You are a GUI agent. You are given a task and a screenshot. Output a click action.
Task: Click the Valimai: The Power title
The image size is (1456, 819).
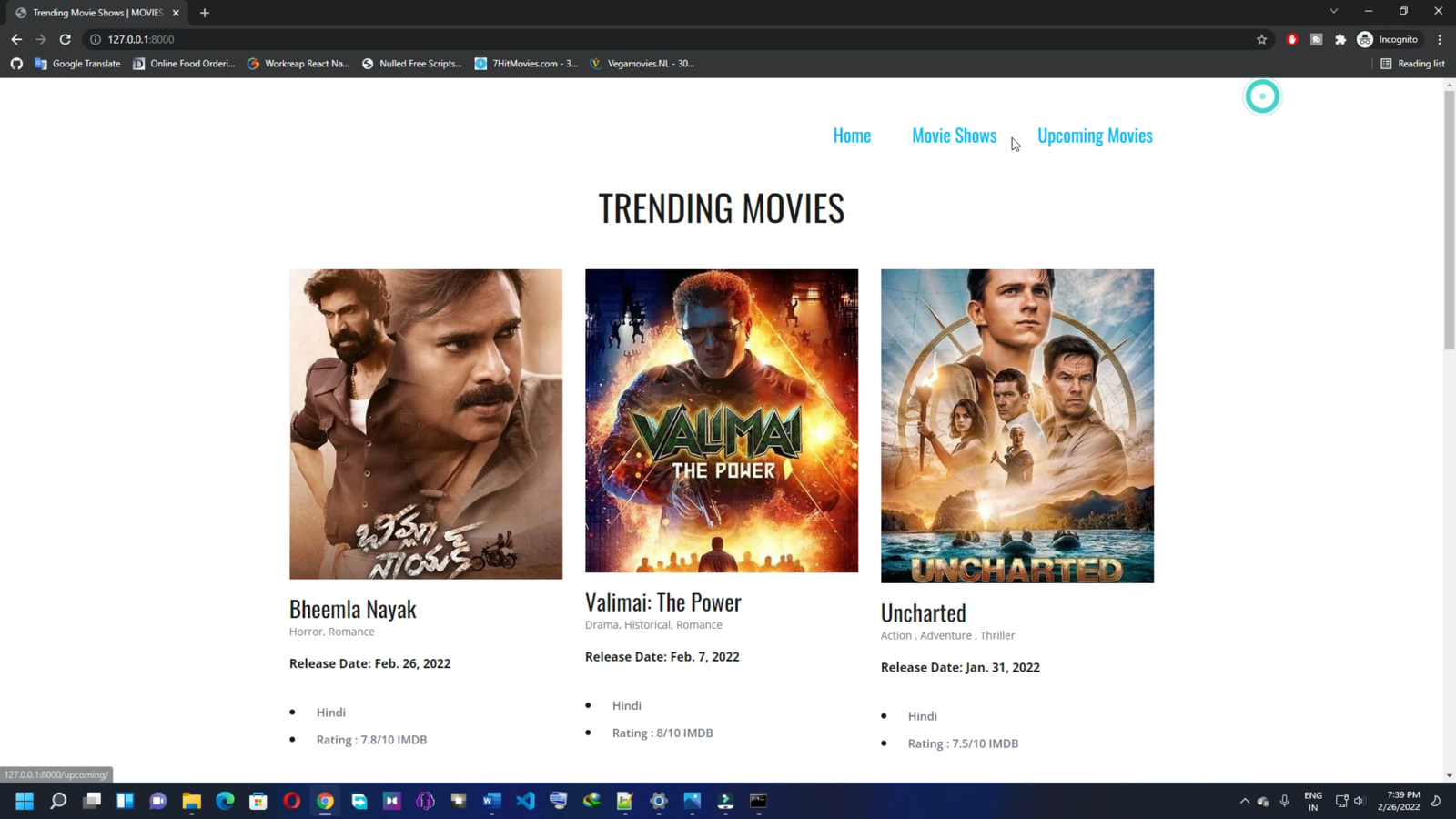(x=663, y=602)
